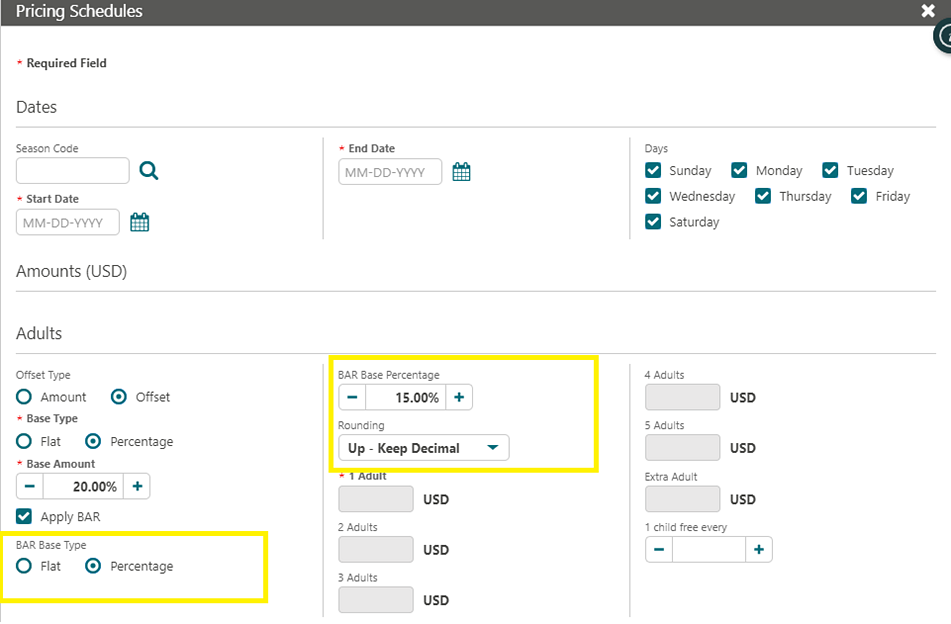Close the Pricing Schedules dialog
The height and width of the screenshot is (624, 951).
click(x=928, y=11)
